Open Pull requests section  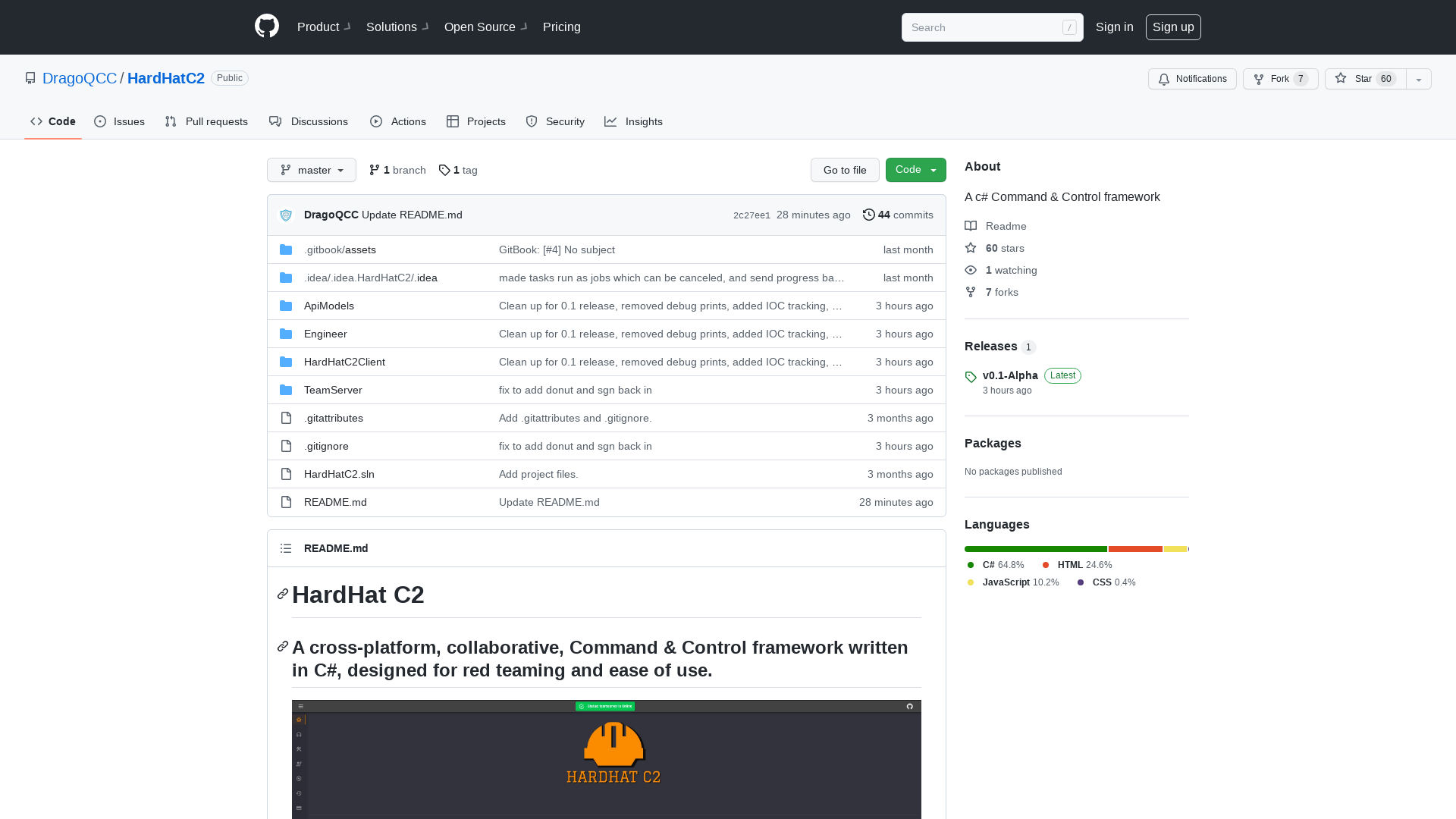[206, 122]
